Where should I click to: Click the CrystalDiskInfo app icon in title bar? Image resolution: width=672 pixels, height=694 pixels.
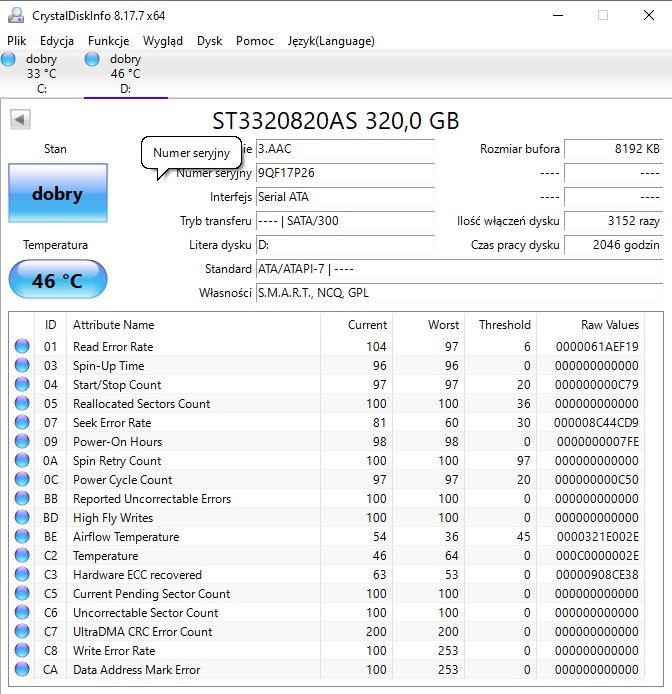point(16,15)
